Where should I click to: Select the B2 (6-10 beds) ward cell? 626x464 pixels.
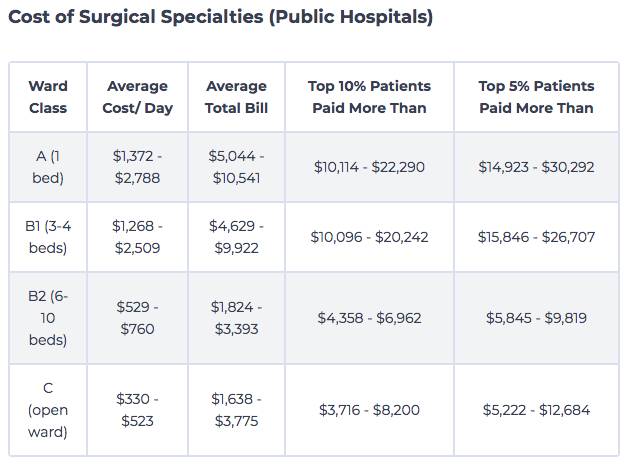(48, 318)
